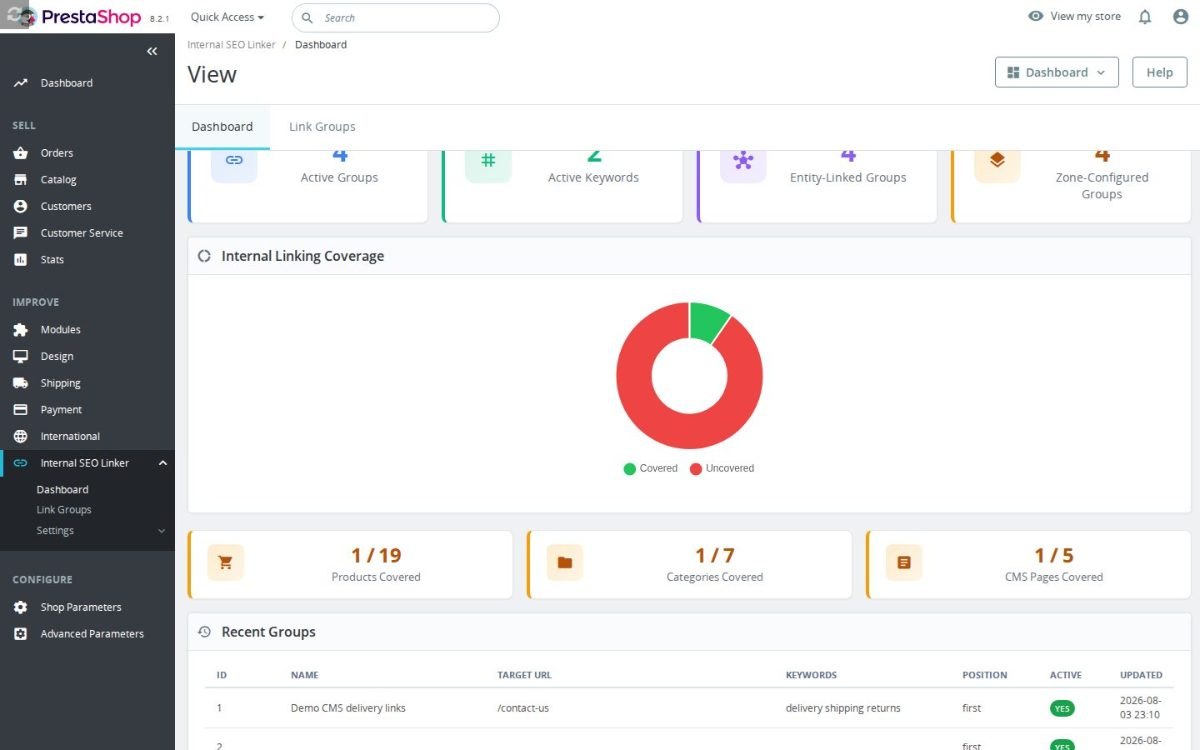This screenshot has height=750, width=1200.
Task: Click the TARGET URL column header
Action: point(524,675)
